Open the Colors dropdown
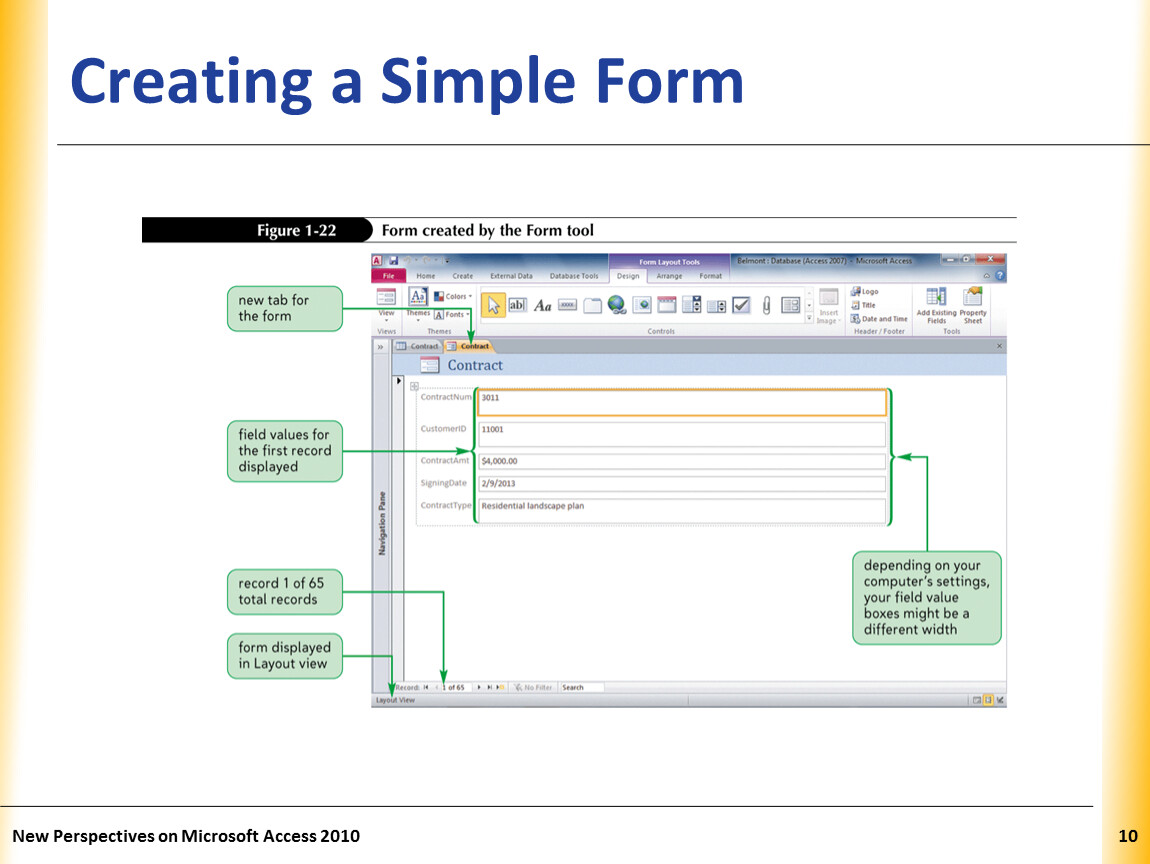This screenshot has width=1150, height=864. 453,296
